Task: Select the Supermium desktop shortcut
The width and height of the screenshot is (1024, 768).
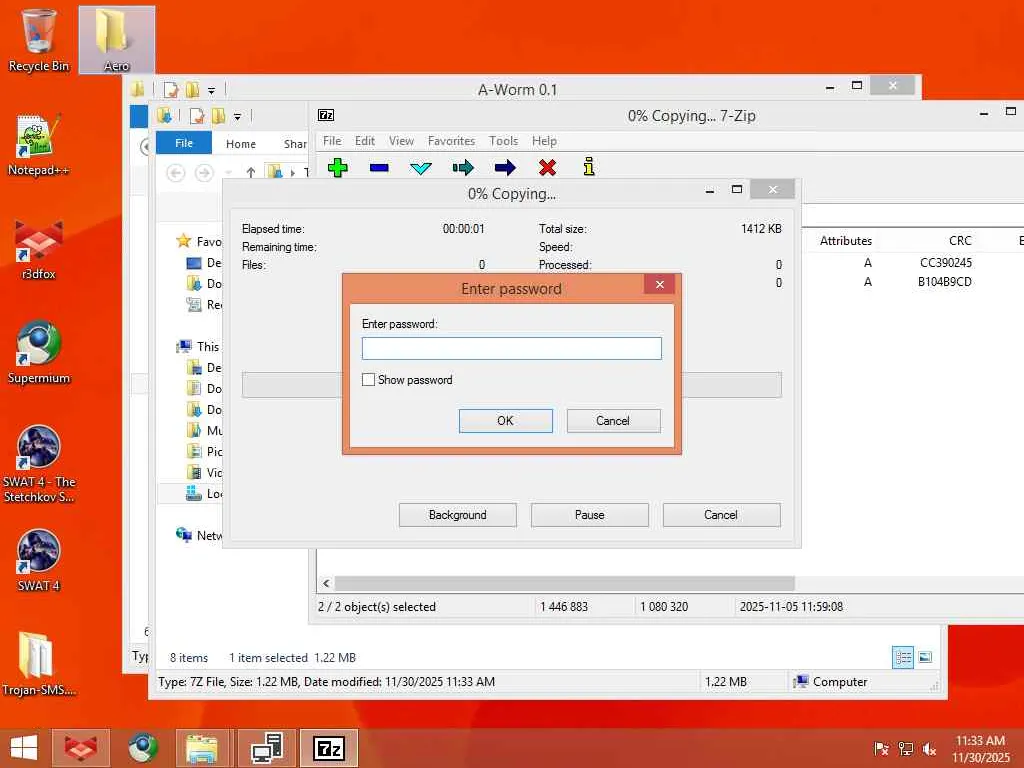Action: [x=39, y=353]
